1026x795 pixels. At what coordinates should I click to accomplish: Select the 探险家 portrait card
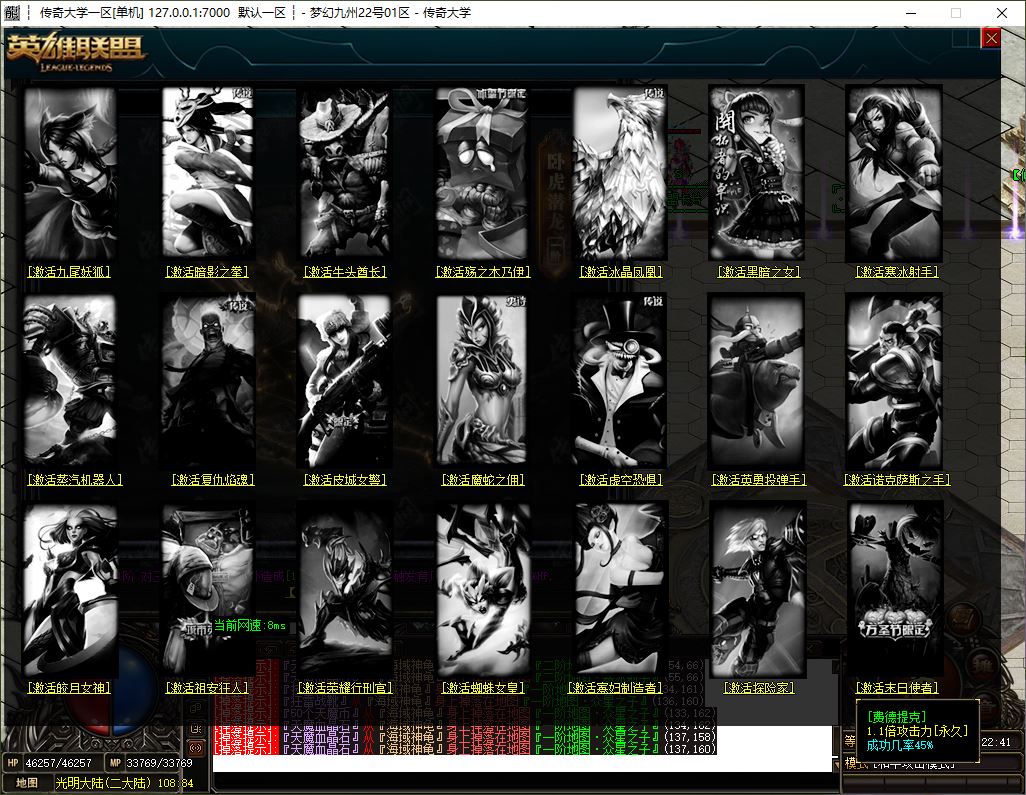click(x=757, y=590)
